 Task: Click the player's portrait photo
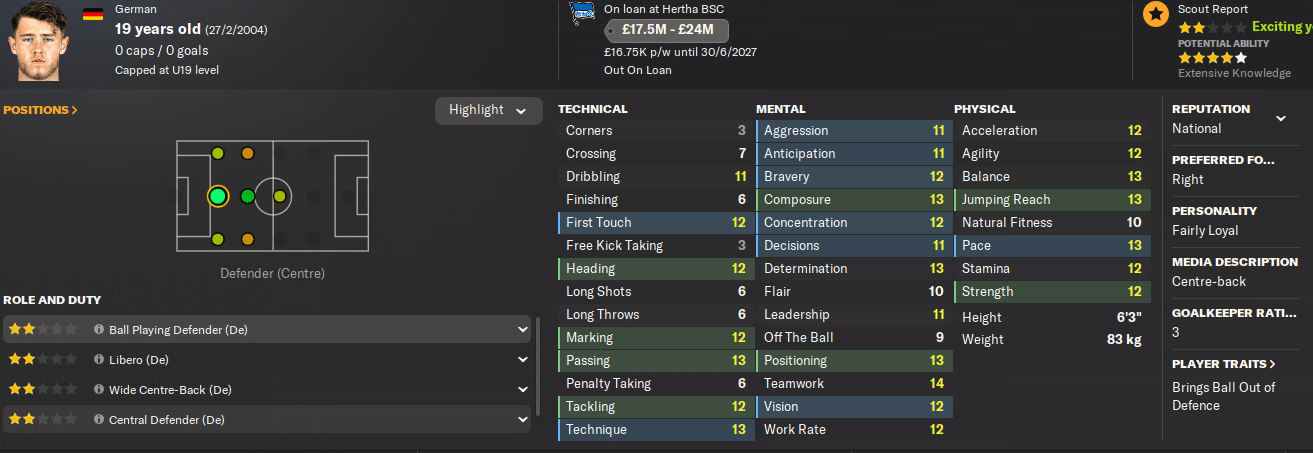[41, 40]
